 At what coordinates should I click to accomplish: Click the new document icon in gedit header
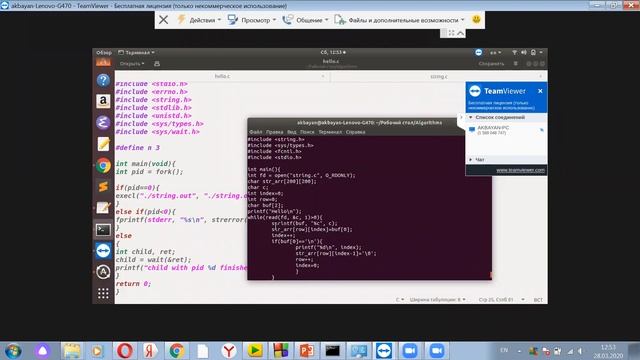pos(157,64)
